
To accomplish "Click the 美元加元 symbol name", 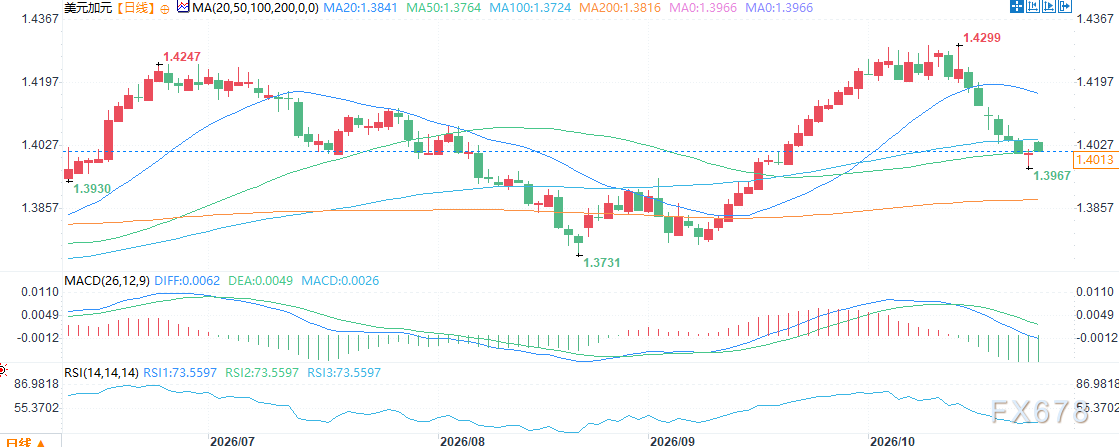I will point(88,8).
